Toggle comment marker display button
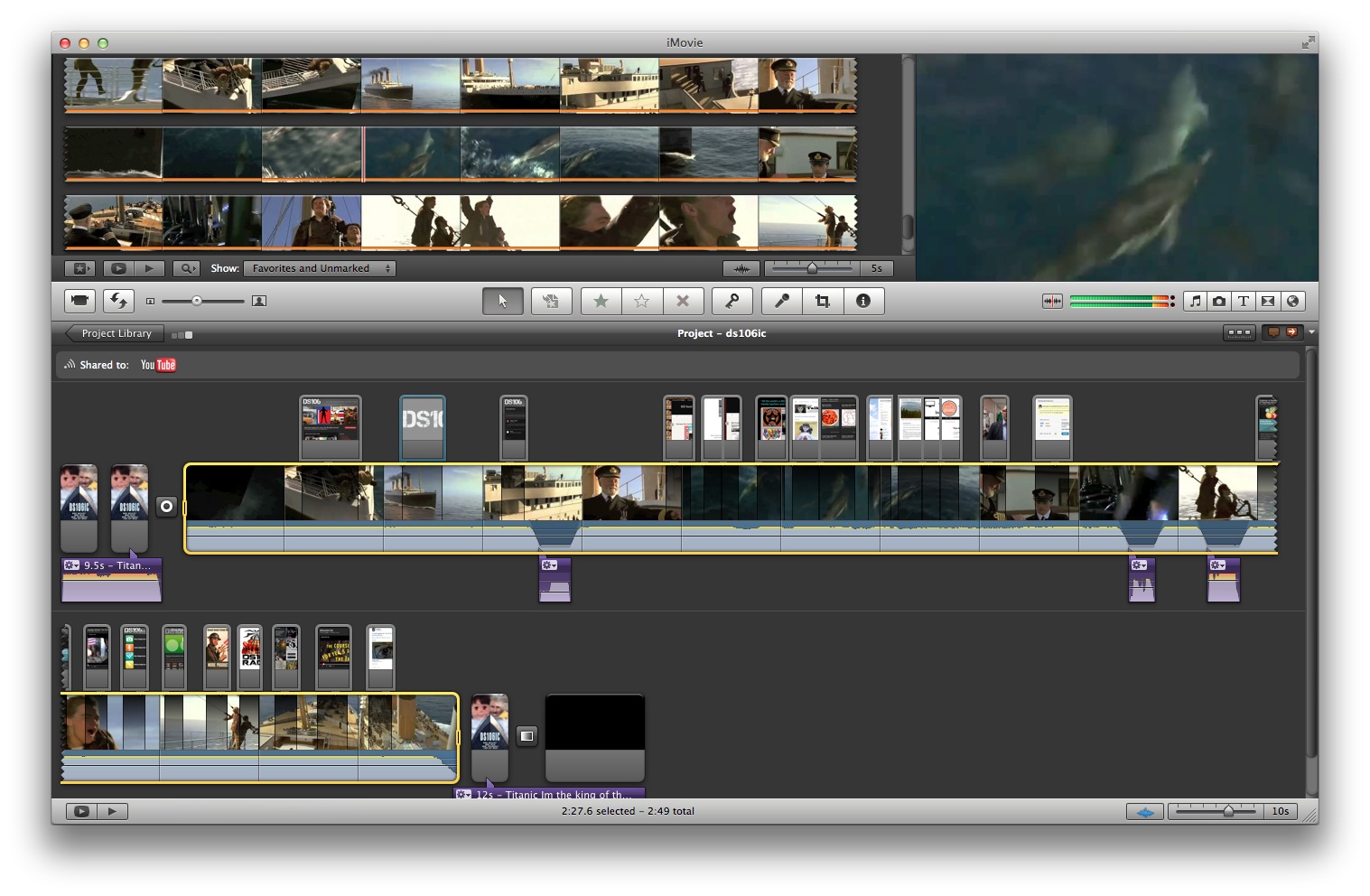Viewport: 1370px width, 896px height. coord(1273,332)
